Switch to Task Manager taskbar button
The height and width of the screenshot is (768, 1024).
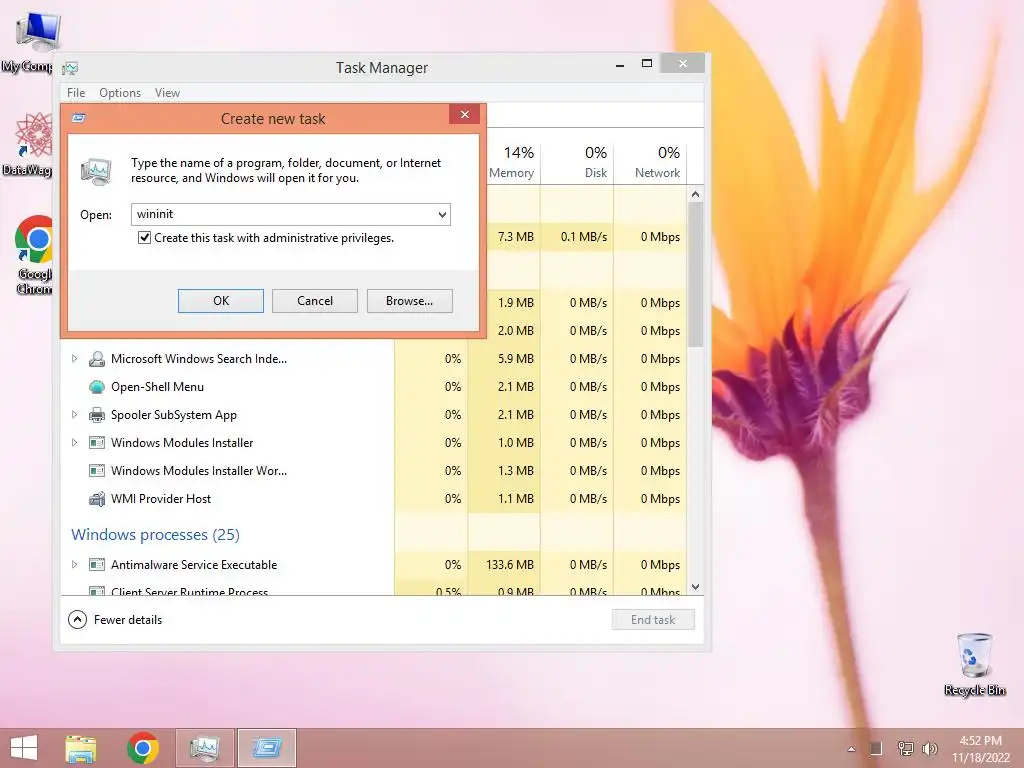204,748
